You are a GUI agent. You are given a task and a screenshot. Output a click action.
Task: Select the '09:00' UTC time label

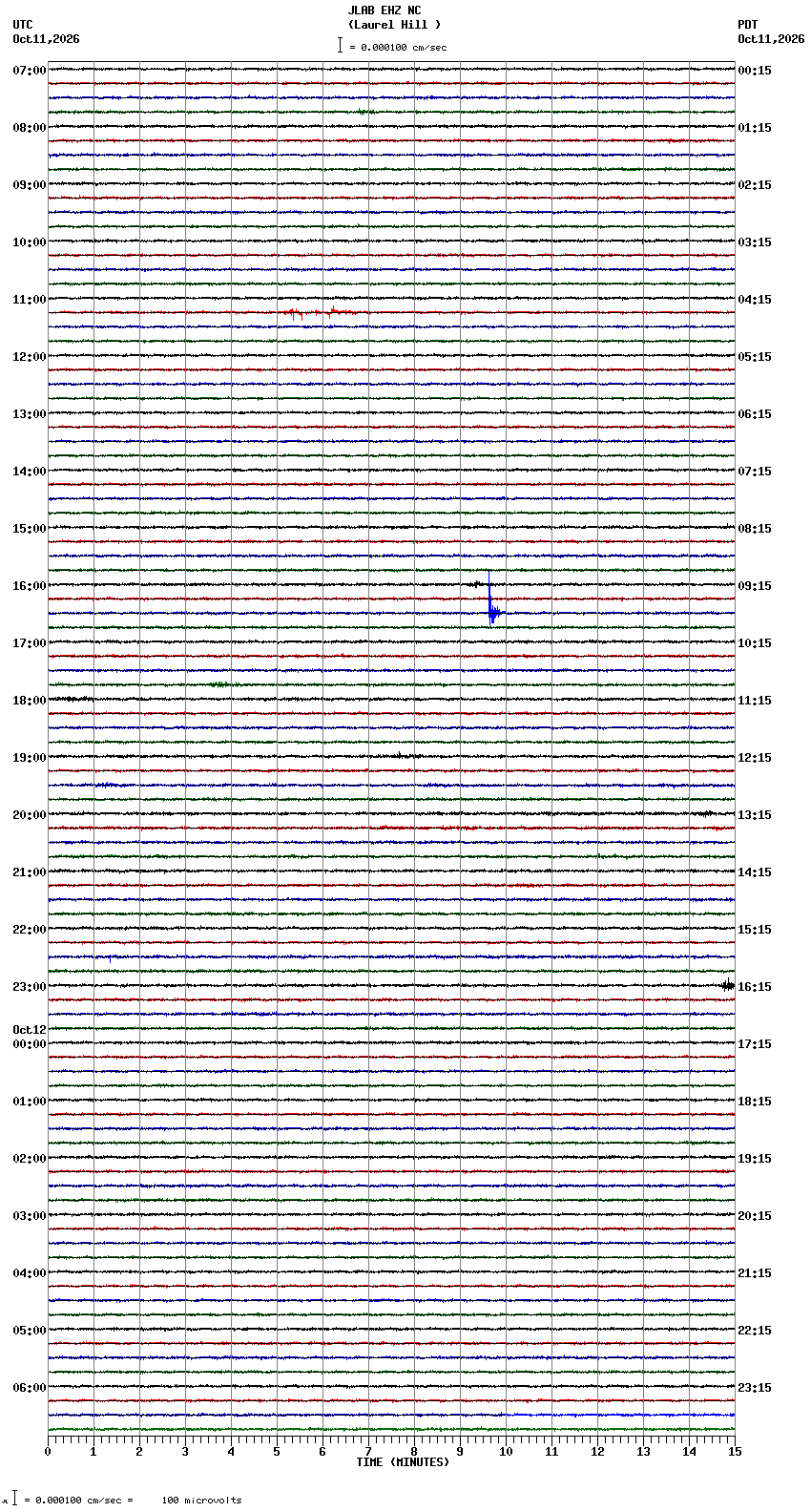tap(30, 185)
